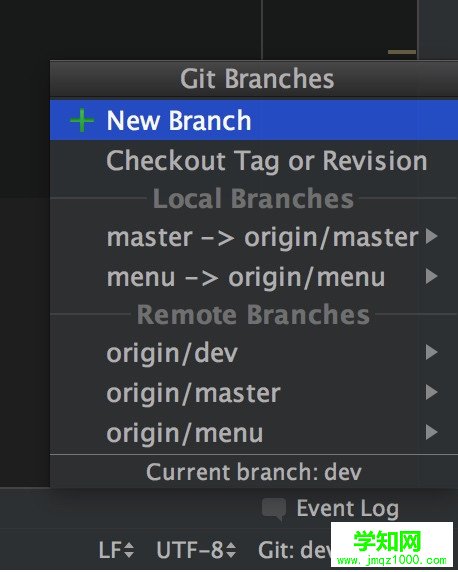Select the New Branch menu entry
The width and height of the screenshot is (458, 572).
point(254,120)
